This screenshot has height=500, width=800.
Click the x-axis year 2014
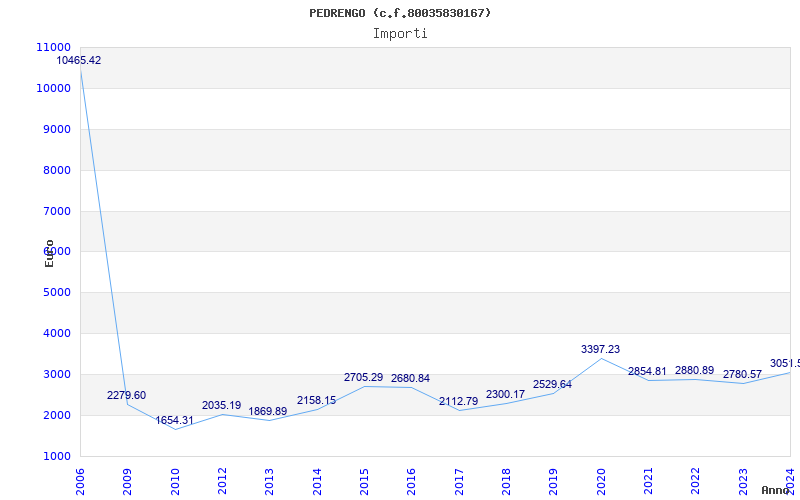pos(317,482)
